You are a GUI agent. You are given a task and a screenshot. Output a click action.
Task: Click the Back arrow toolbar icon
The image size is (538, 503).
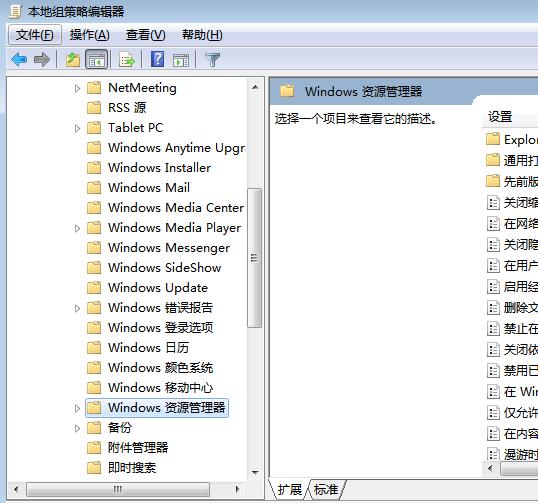coord(19,59)
